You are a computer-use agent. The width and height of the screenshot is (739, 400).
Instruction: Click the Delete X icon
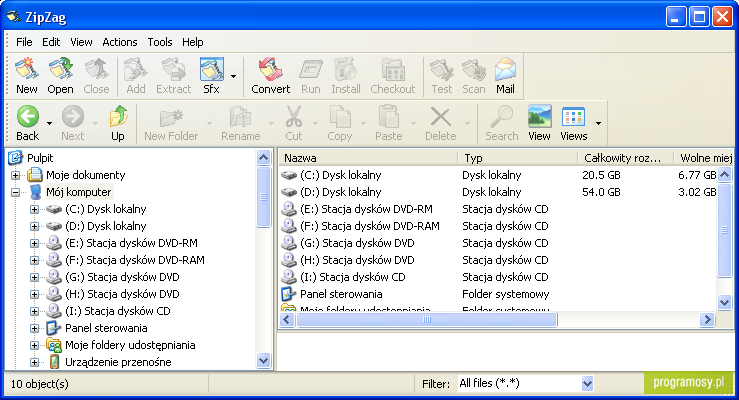[x=441, y=116]
